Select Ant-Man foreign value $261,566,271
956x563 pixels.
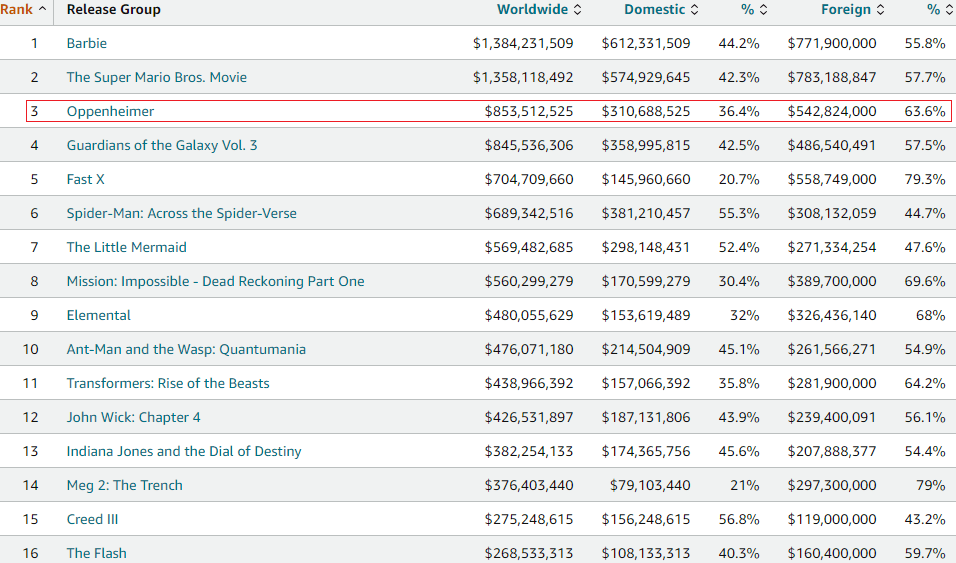click(x=832, y=350)
